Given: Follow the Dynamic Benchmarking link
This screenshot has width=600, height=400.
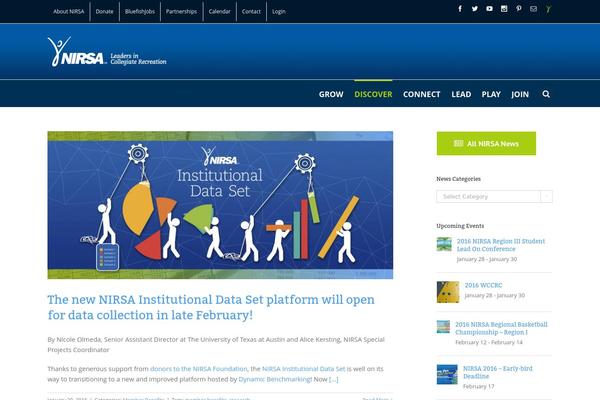Looking at the screenshot, I should 275,379.
